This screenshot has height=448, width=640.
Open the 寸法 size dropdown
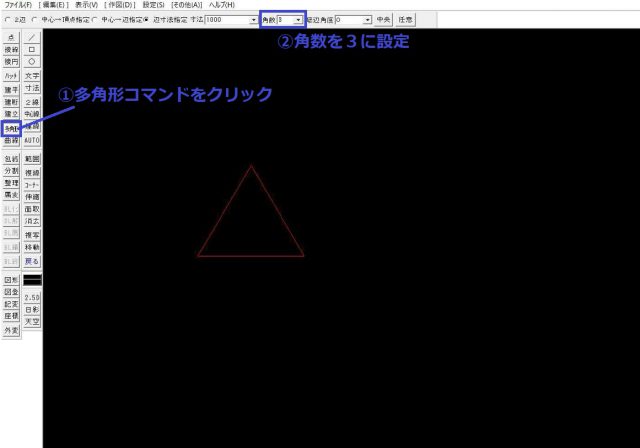(253, 19)
